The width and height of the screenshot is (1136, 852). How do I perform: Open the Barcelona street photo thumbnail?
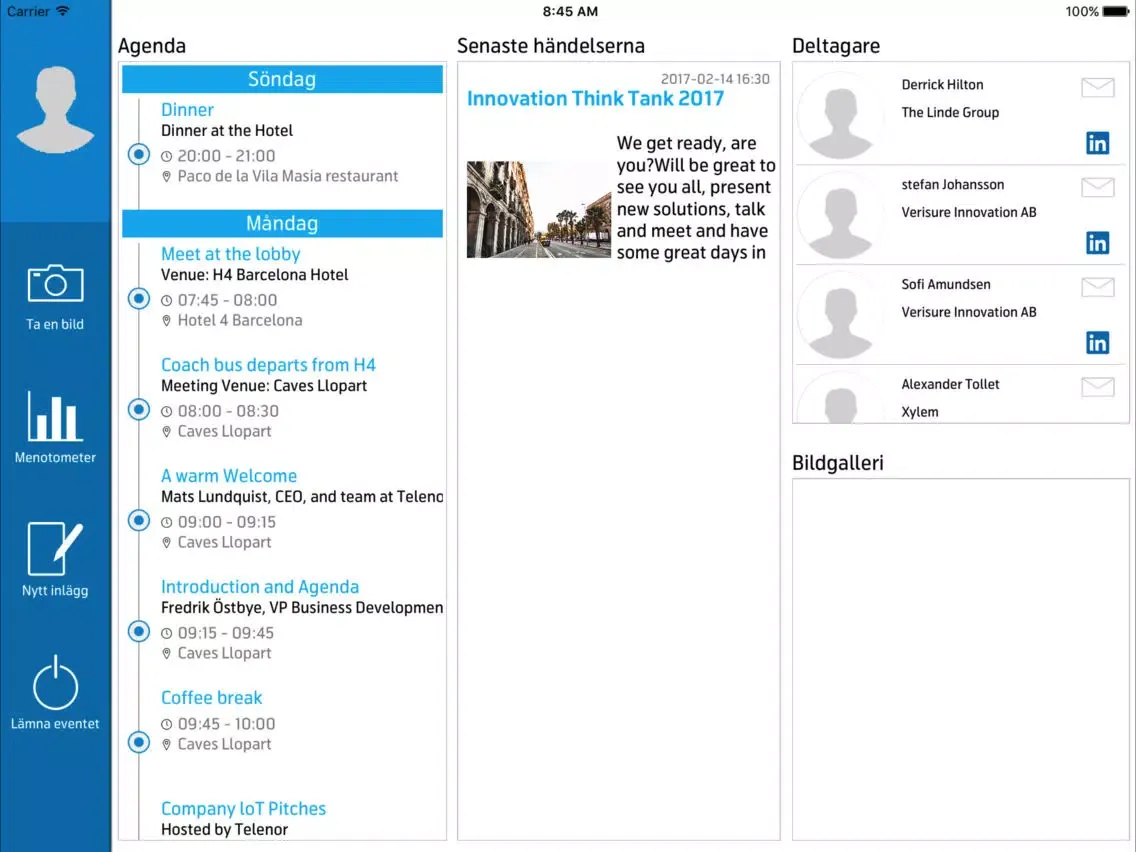[x=538, y=209]
